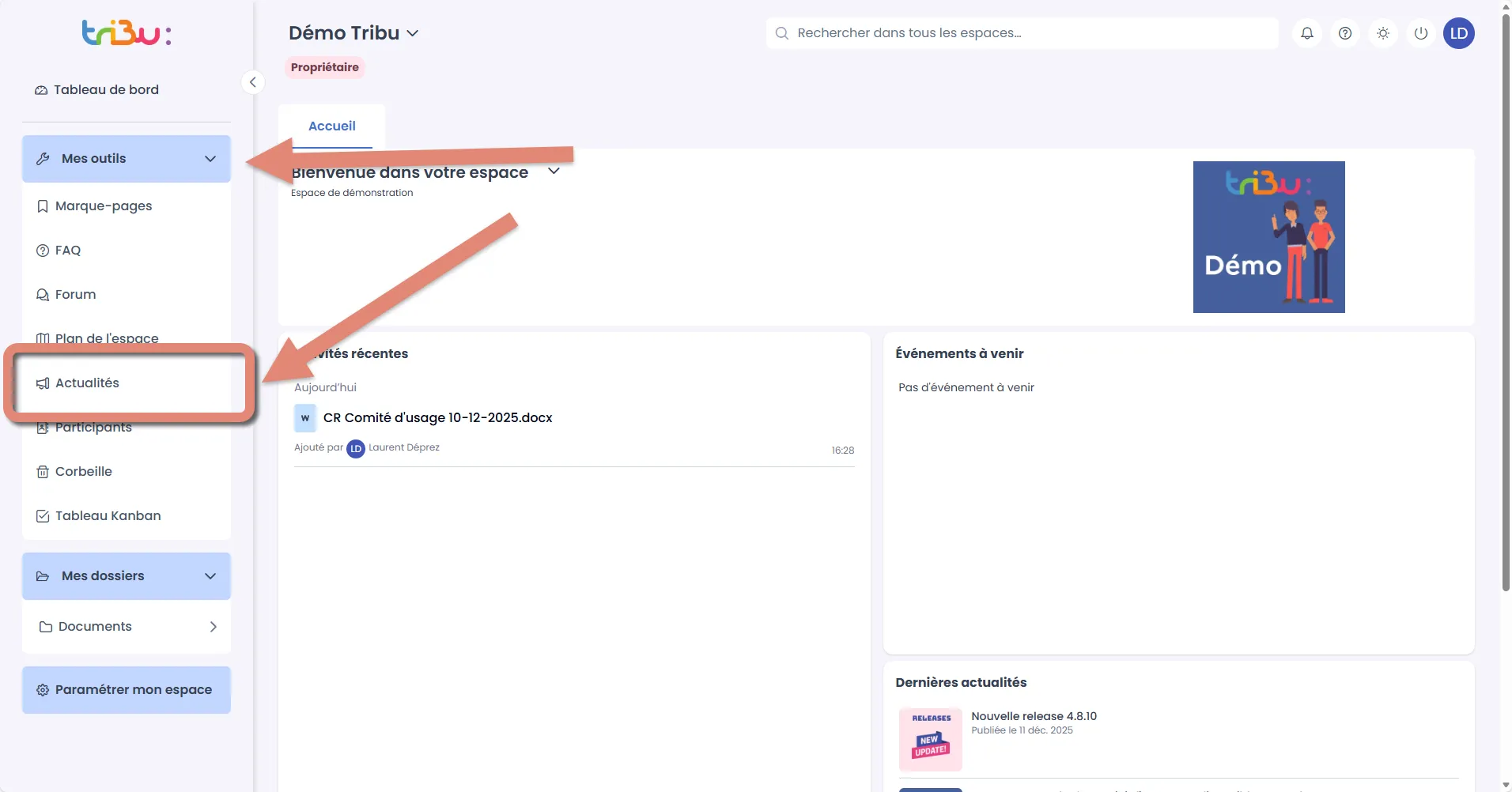
Task: Click the LD avatar next to Laurent Déprez
Action: (x=356, y=449)
